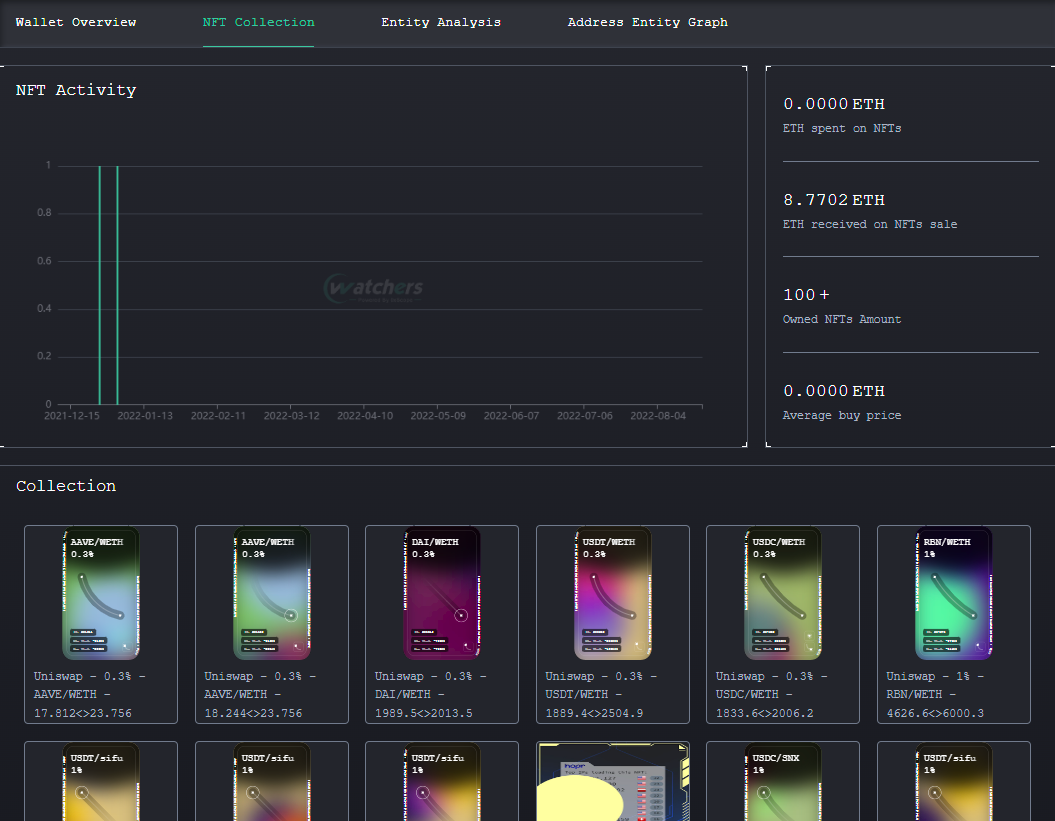Viewport: 1055px width, 821px height.
Task: Click the 100+ owned NFTs value
Action: pyautogui.click(x=806, y=295)
